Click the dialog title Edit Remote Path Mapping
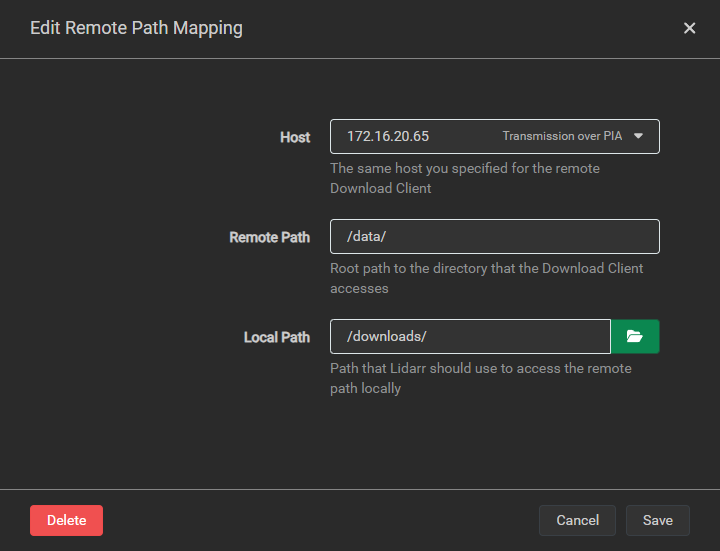 [136, 28]
